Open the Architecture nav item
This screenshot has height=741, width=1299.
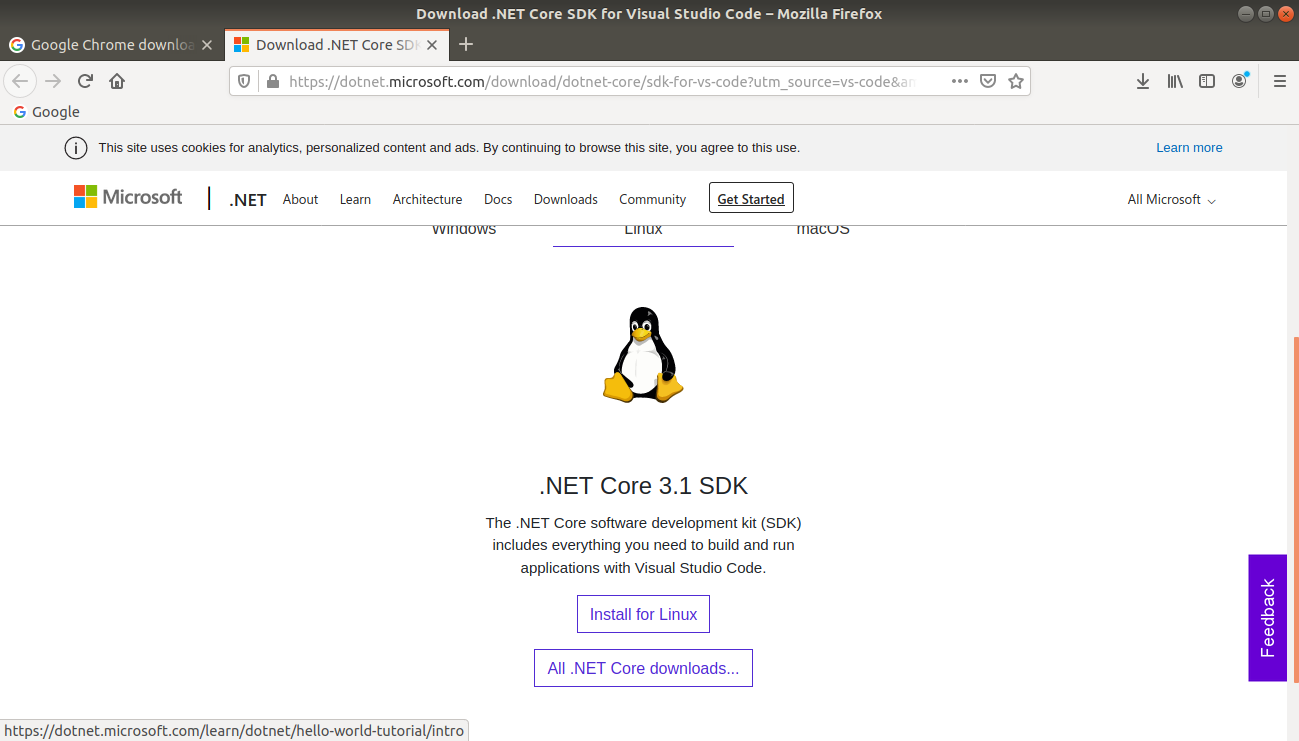point(427,199)
